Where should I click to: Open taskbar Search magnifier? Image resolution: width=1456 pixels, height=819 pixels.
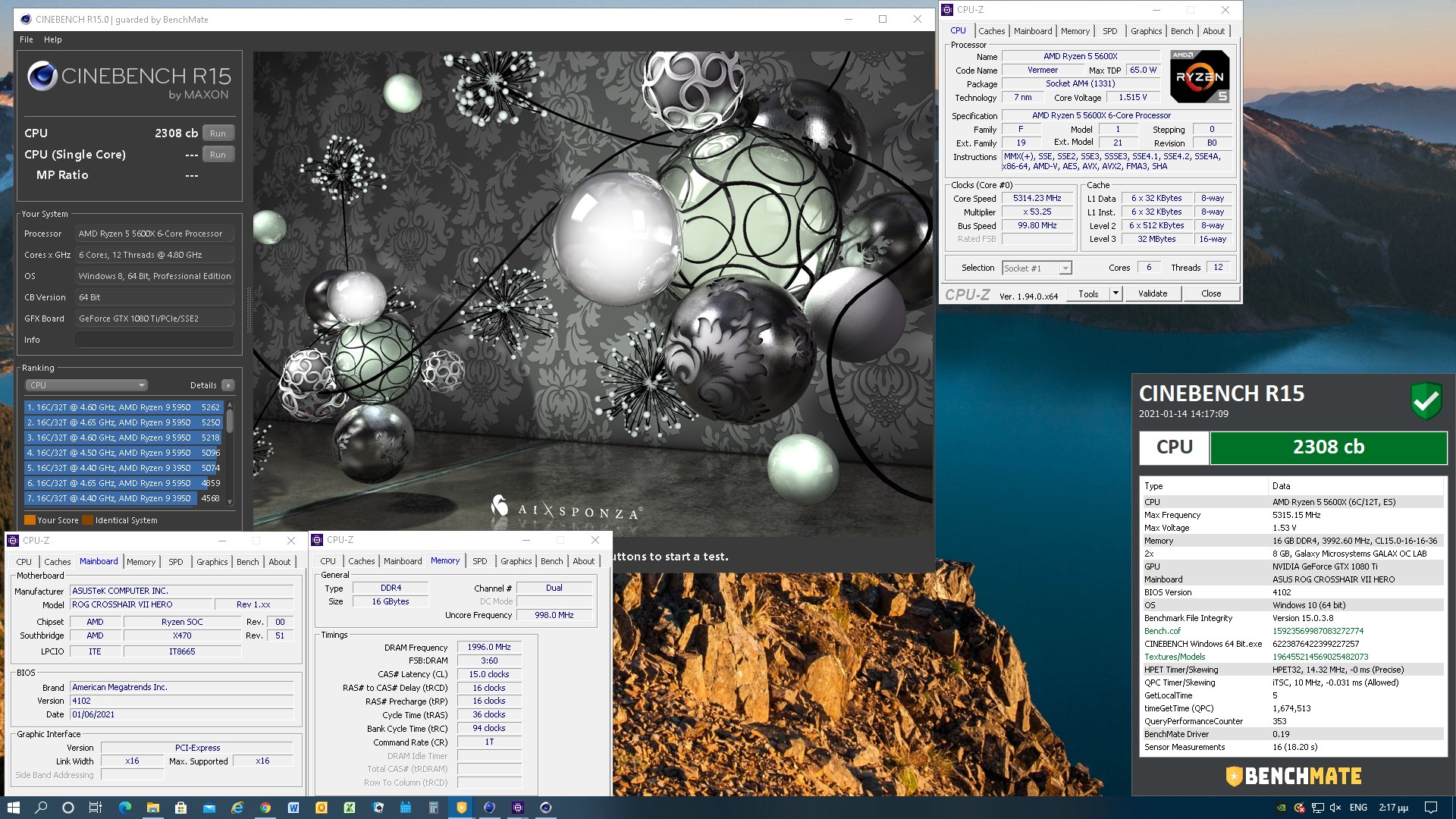pos(41,808)
